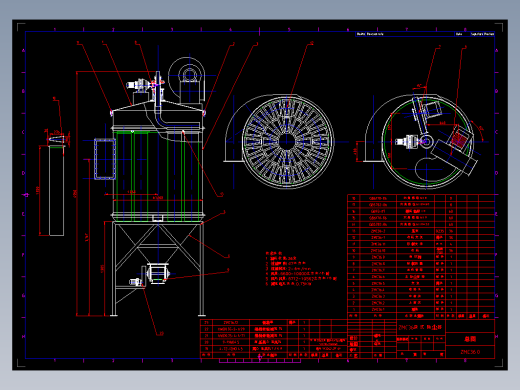
Task: Select the balloon label 10 near bottom
Action: point(161,333)
